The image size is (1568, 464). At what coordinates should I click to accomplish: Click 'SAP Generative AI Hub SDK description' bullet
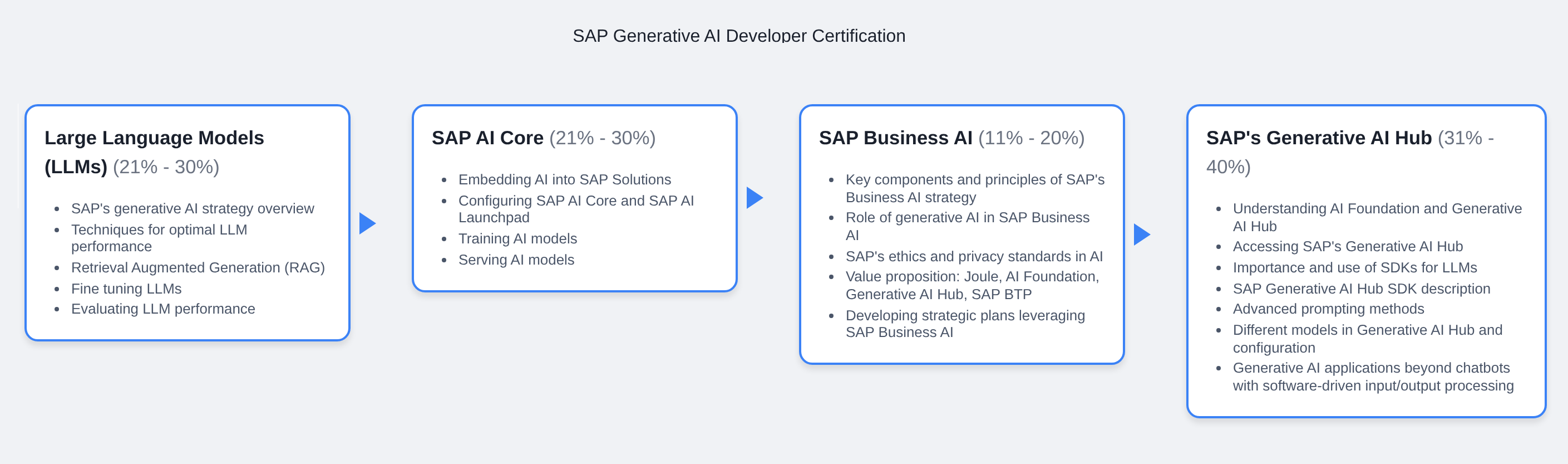(x=1361, y=289)
